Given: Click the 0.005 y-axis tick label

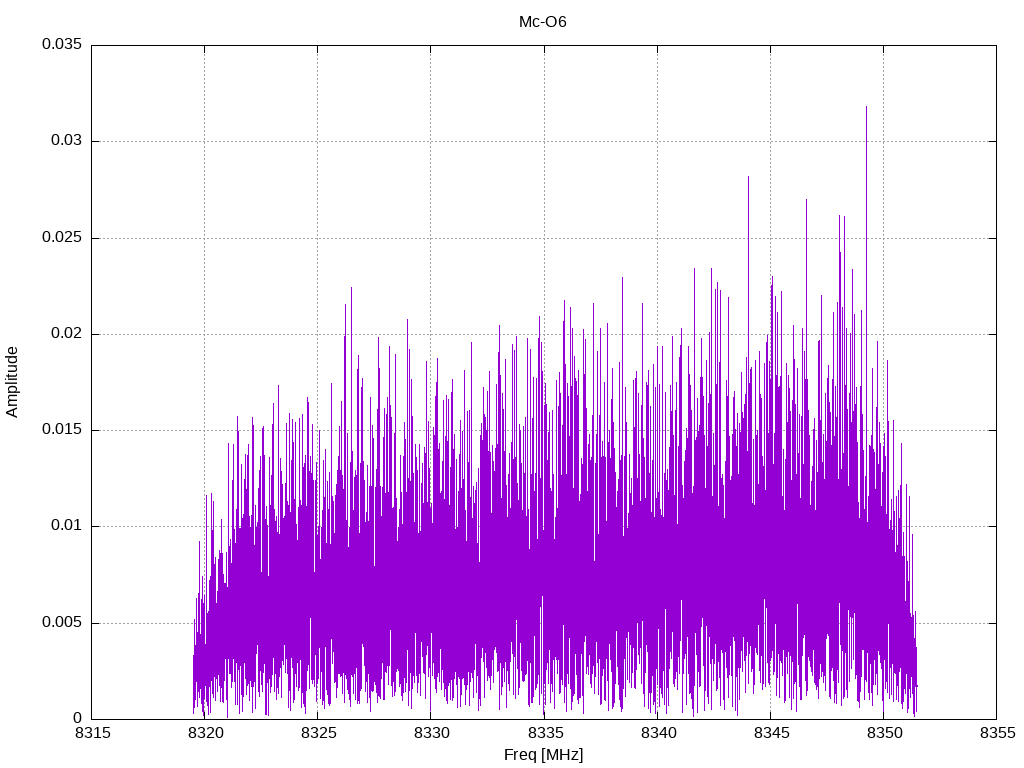Looking at the screenshot, I should (61, 623).
